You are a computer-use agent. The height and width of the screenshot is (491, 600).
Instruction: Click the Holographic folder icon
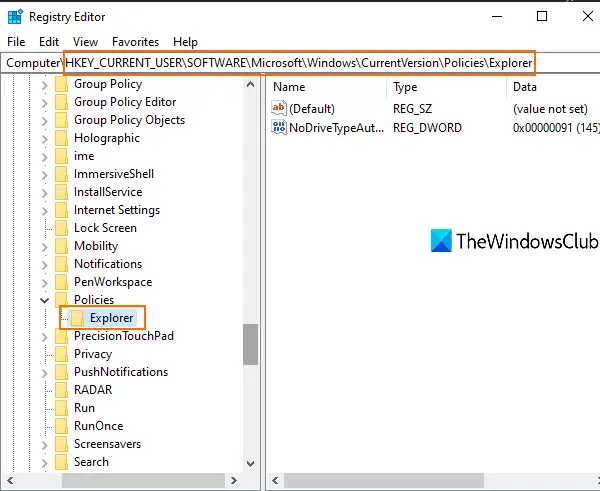point(62,138)
